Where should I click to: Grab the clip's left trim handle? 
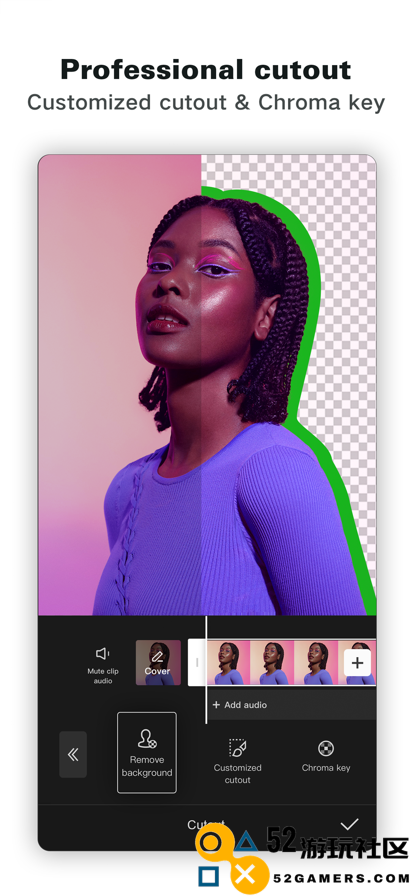[197, 663]
